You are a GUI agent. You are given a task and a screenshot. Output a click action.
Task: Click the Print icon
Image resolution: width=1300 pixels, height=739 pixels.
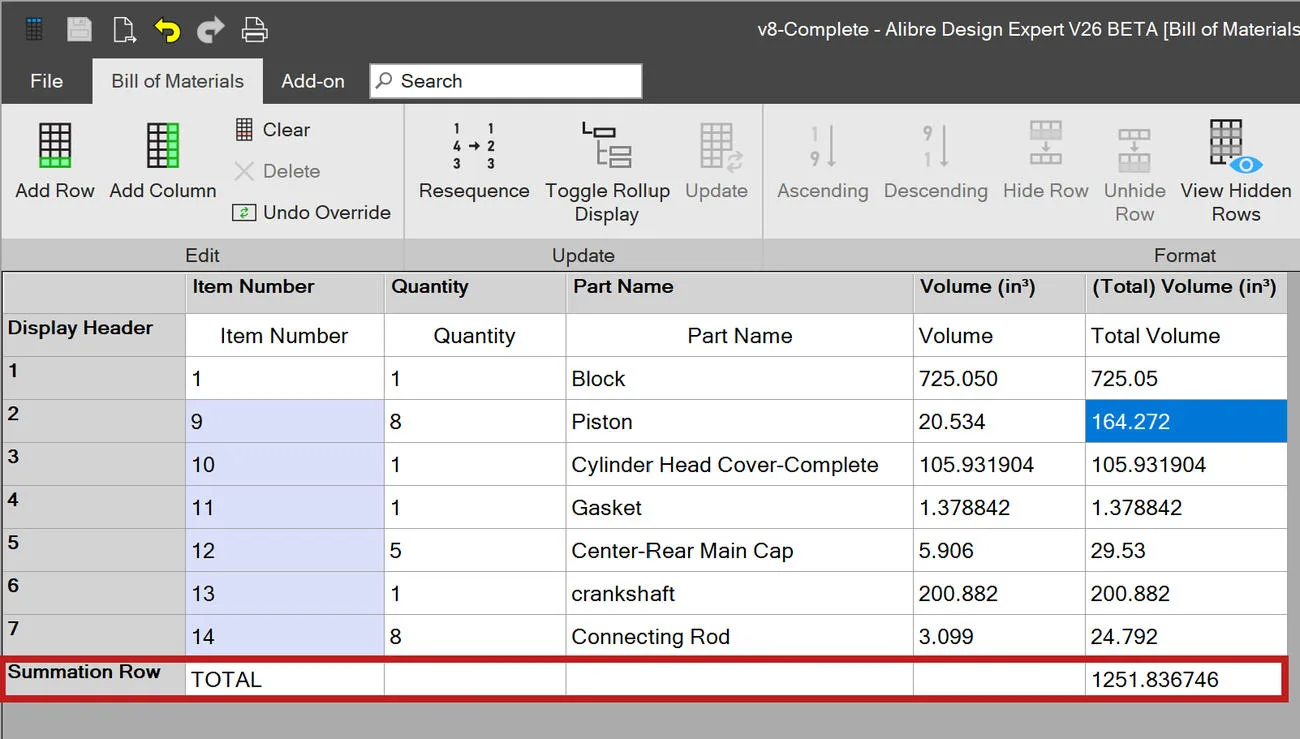(x=255, y=30)
